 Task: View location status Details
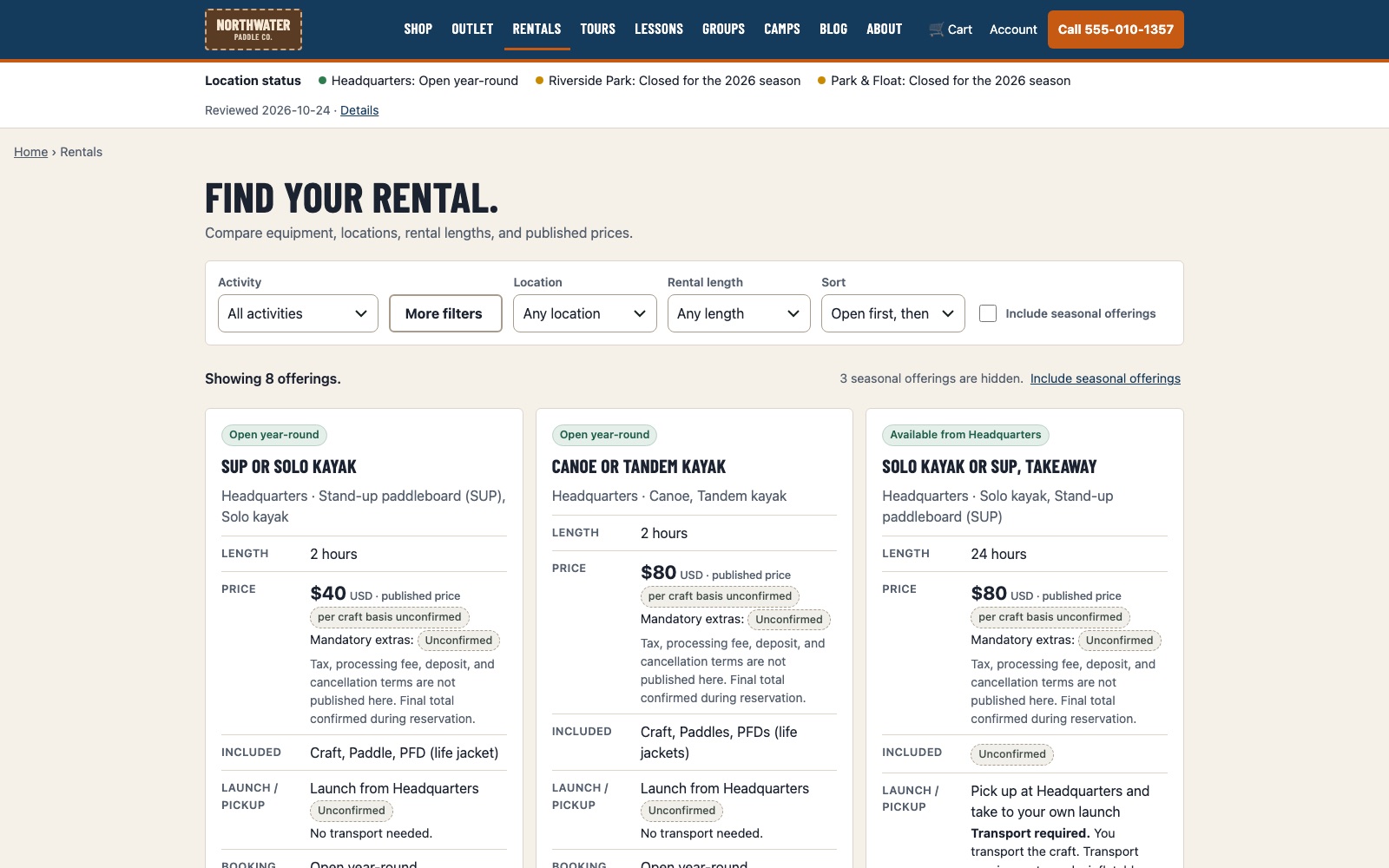coord(359,110)
